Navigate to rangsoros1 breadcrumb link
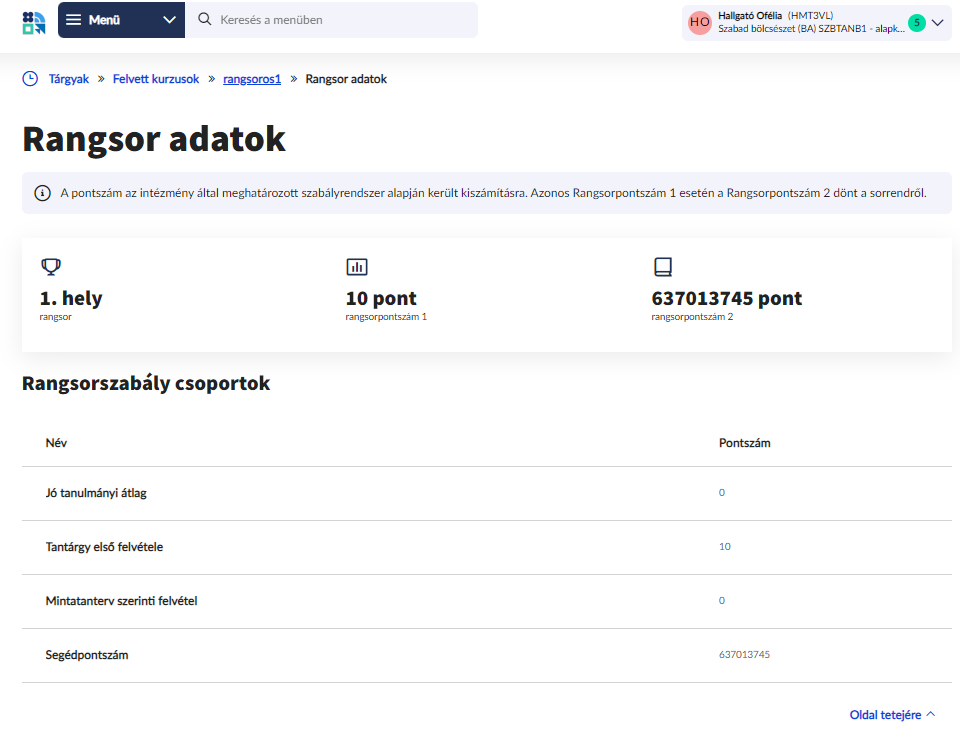 tap(252, 79)
